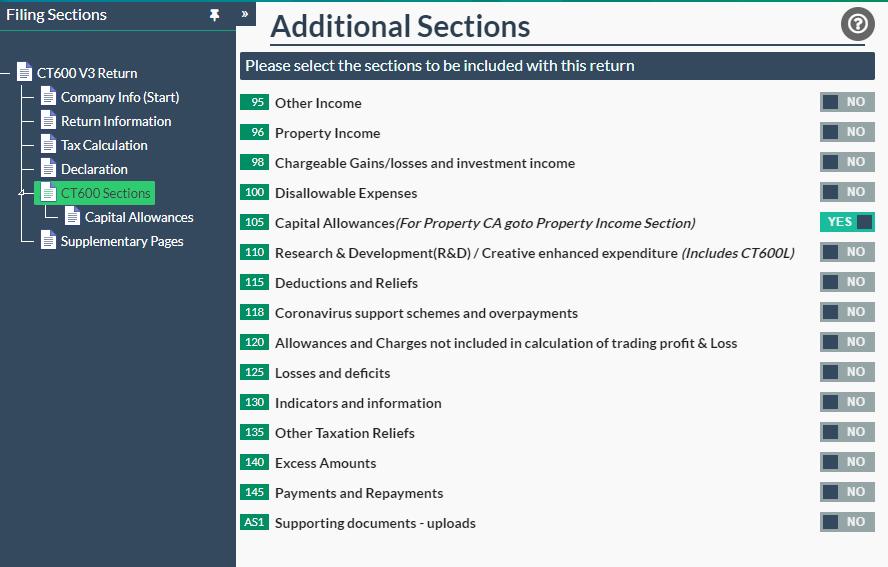Click the Declaration page icon
The height and width of the screenshot is (567, 888).
(49, 169)
